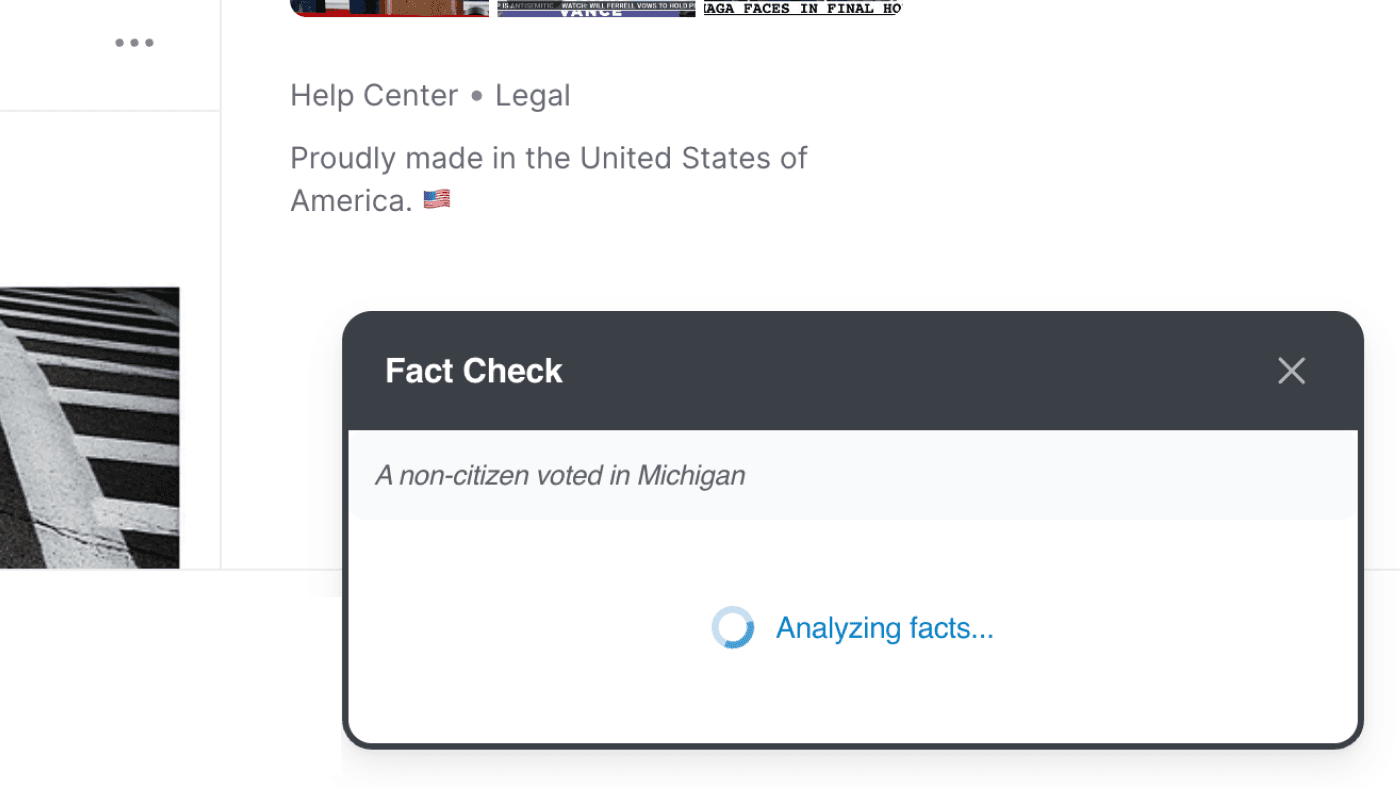Click the black-and-white crosswalk photo
Viewport: 1400px width, 788px height.
point(90,427)
